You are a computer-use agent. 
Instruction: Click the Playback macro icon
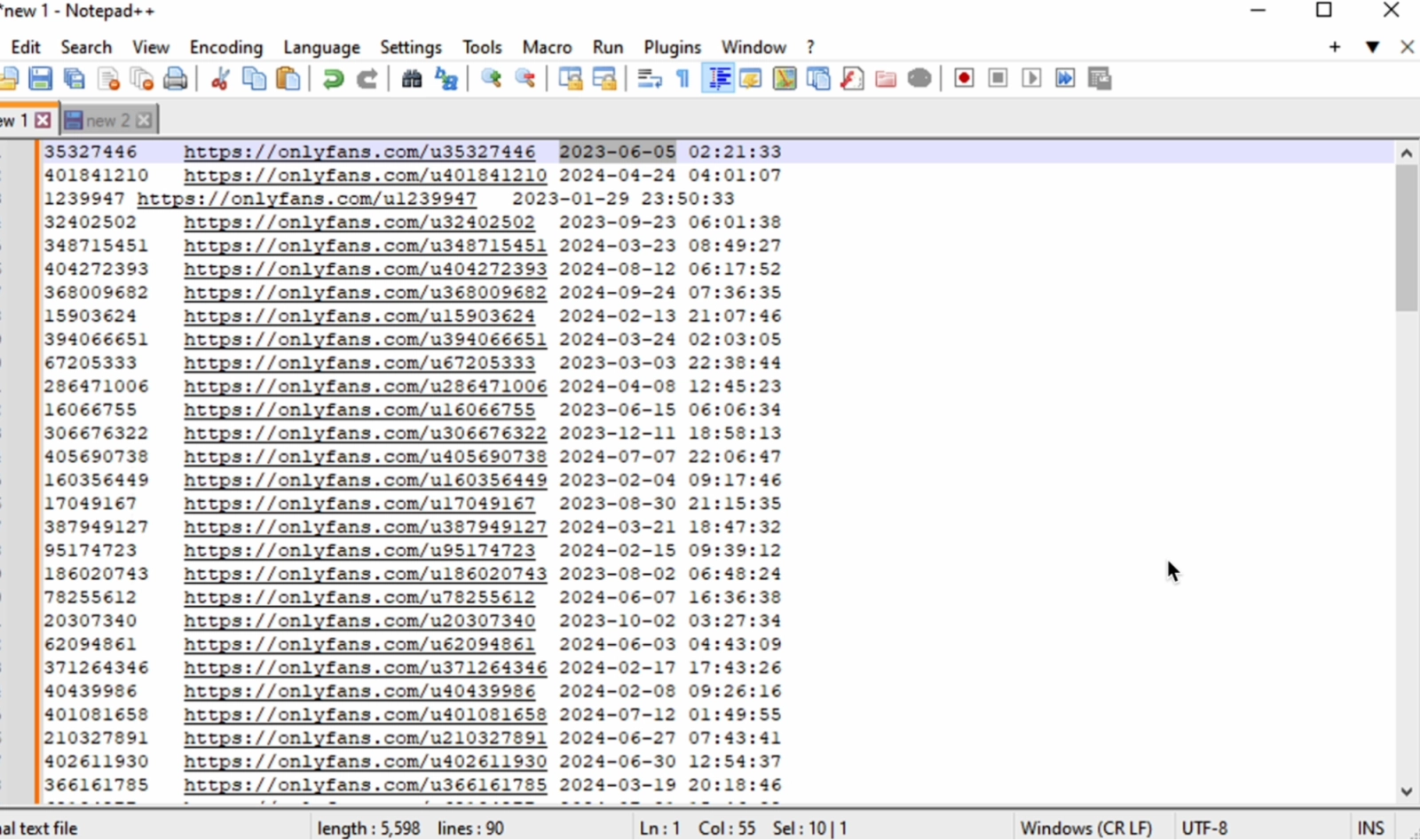1031,79
